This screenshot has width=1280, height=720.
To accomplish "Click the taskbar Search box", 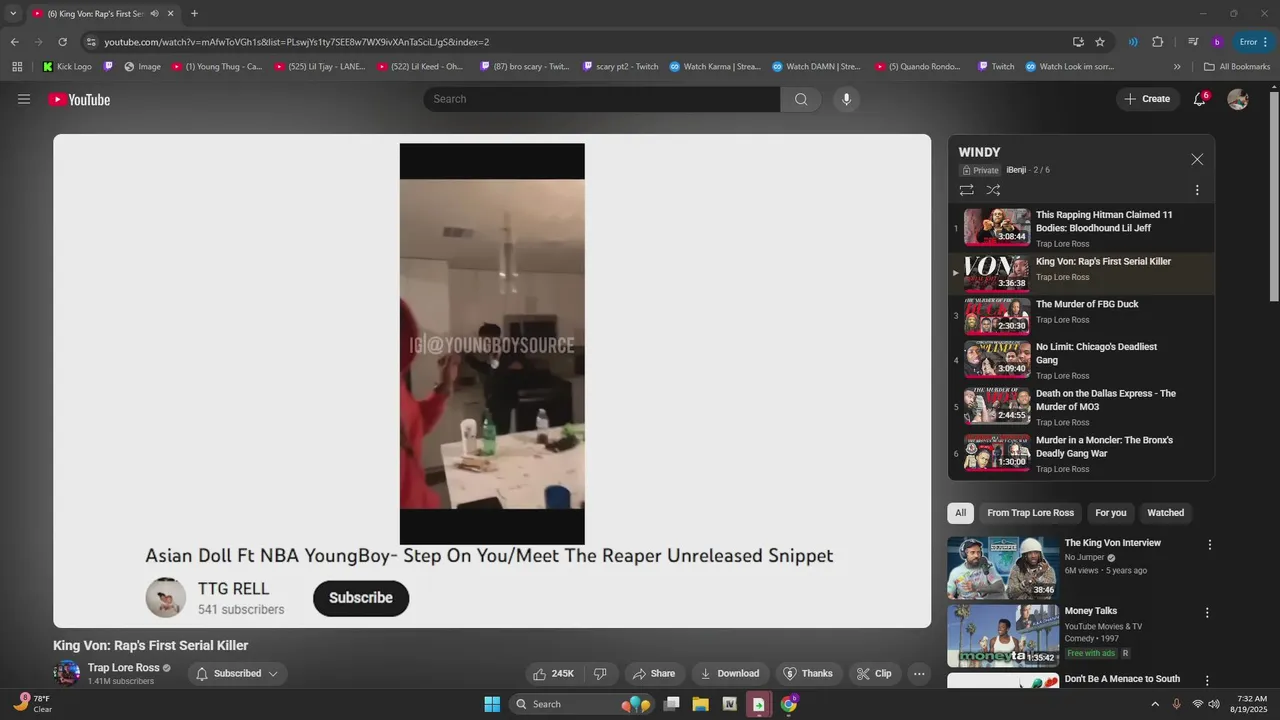I will click(x=582, y=704).
